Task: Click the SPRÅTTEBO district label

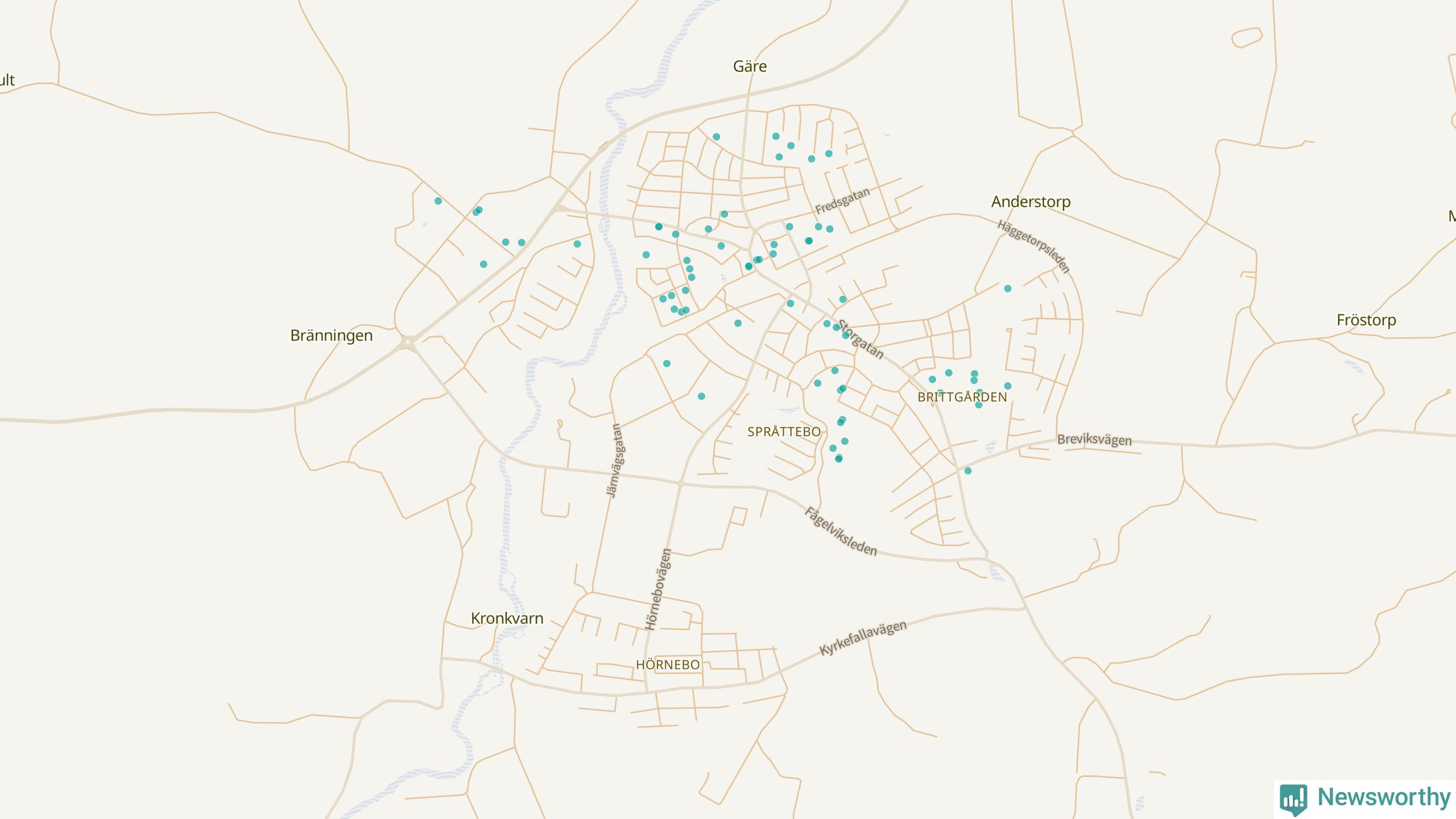Action: point(784,432)
